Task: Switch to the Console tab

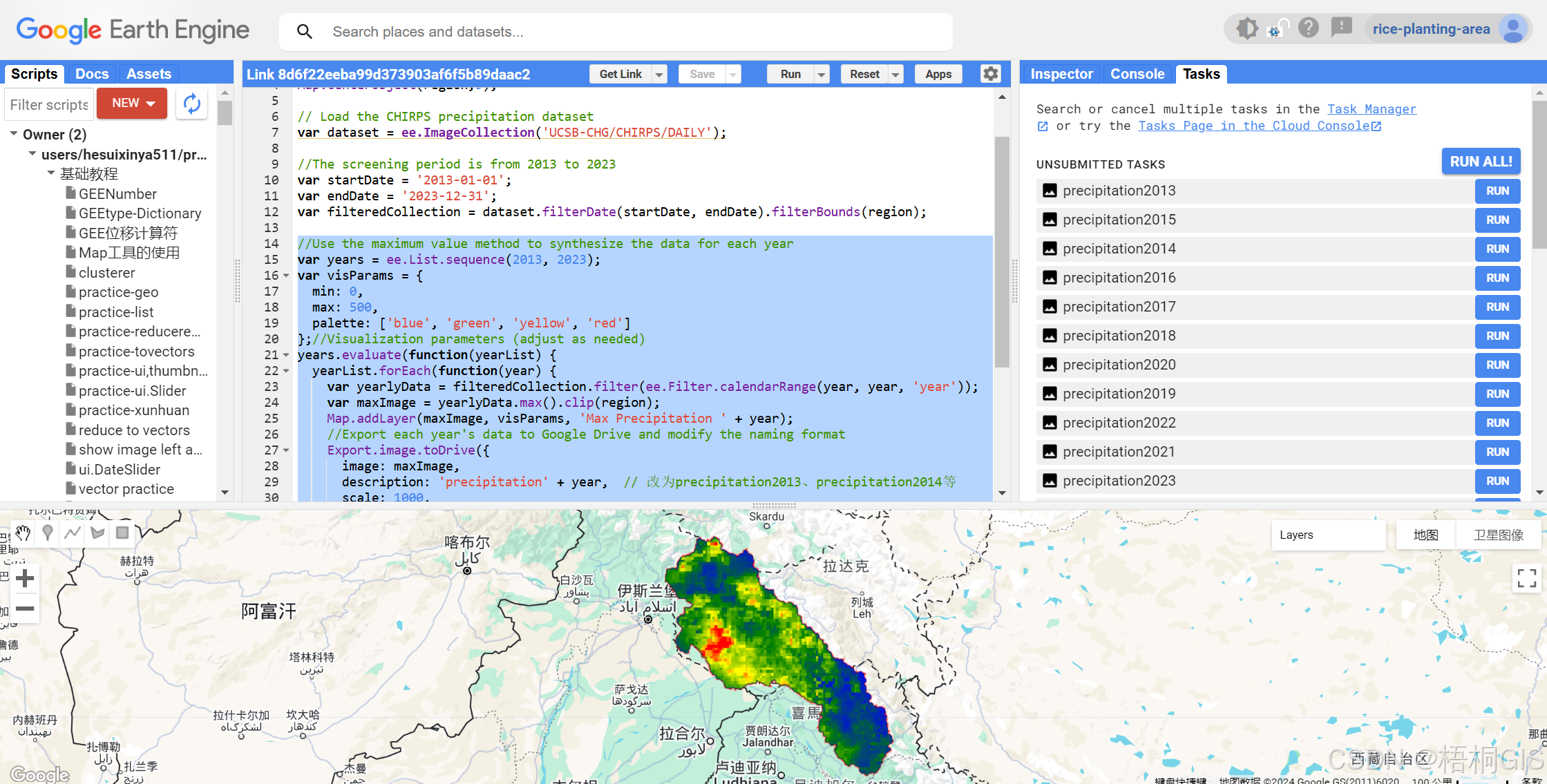Action: [1137, 74]
